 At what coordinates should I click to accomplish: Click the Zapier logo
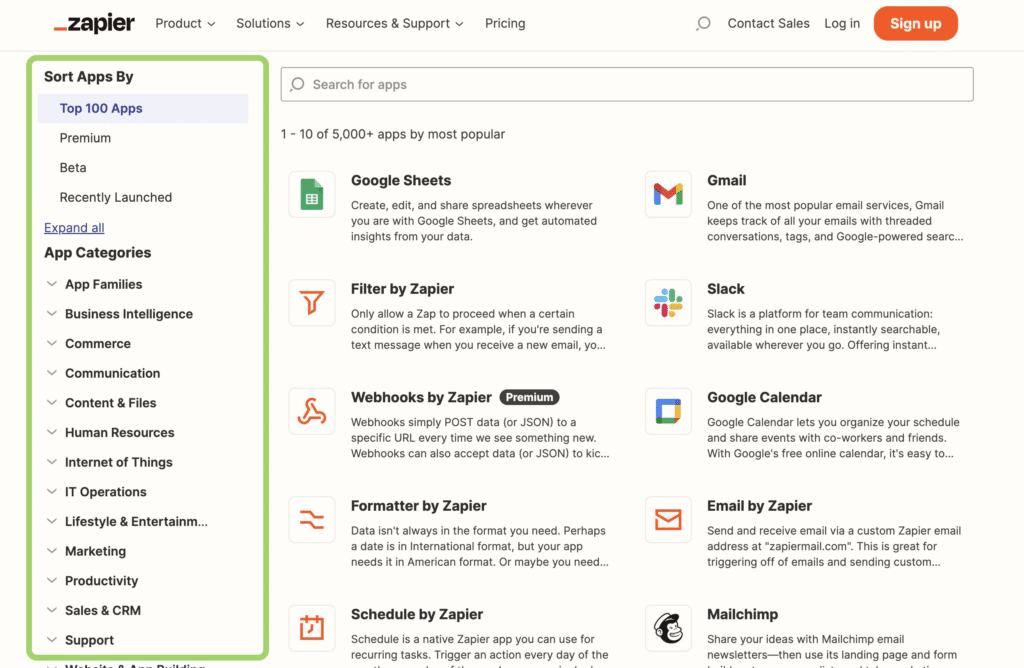[x=94, y=24]
